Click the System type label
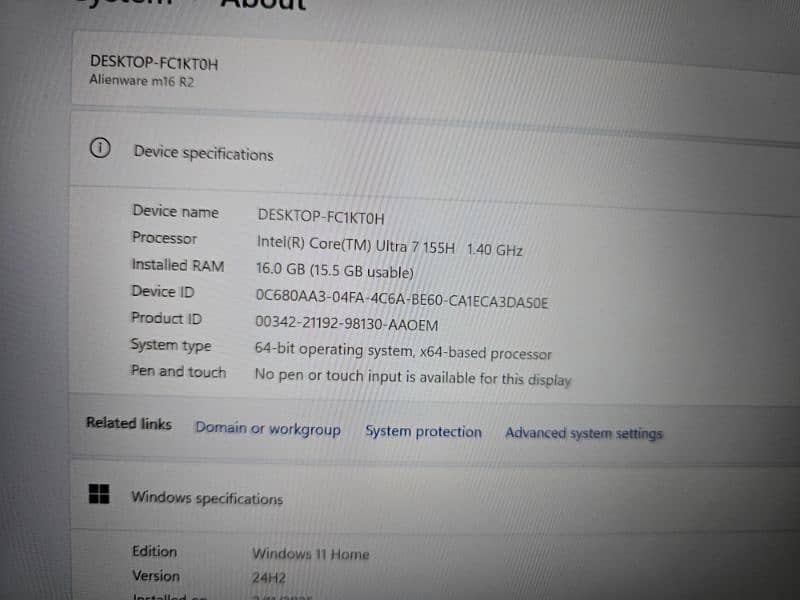 (x=171, y=345)
